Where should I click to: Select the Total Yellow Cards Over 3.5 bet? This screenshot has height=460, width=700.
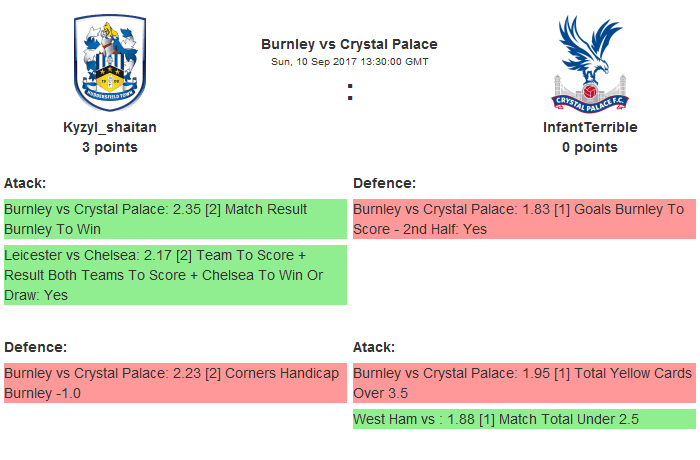(x=523, y=383)
